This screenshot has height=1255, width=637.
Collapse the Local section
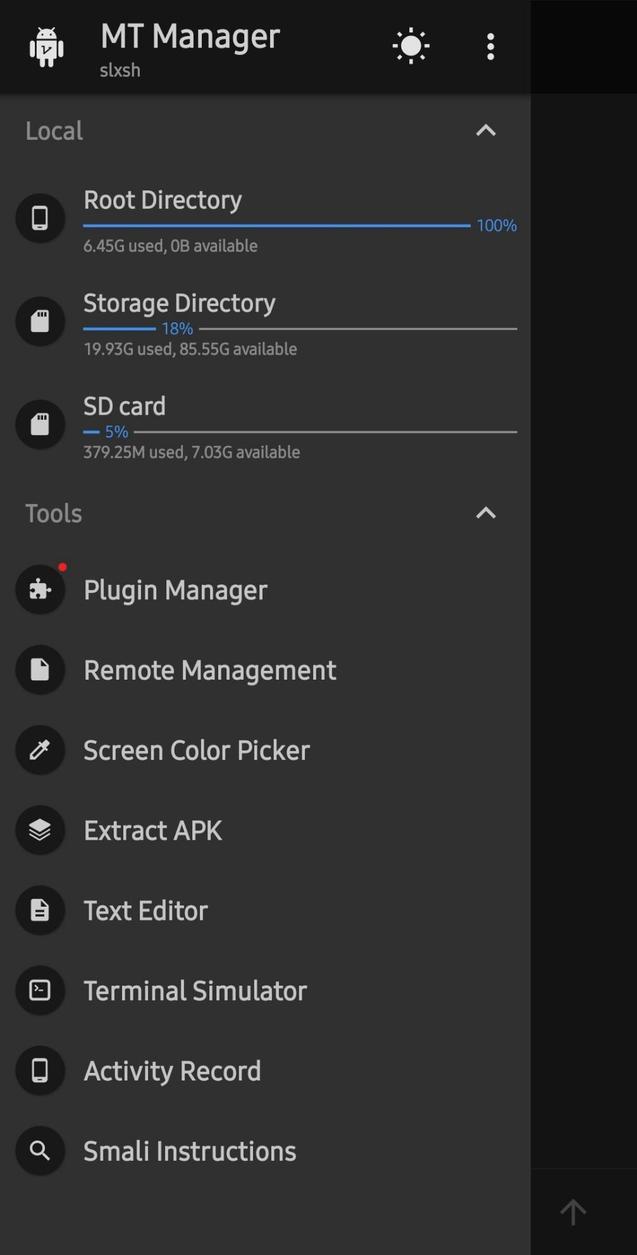coord(485,130)
